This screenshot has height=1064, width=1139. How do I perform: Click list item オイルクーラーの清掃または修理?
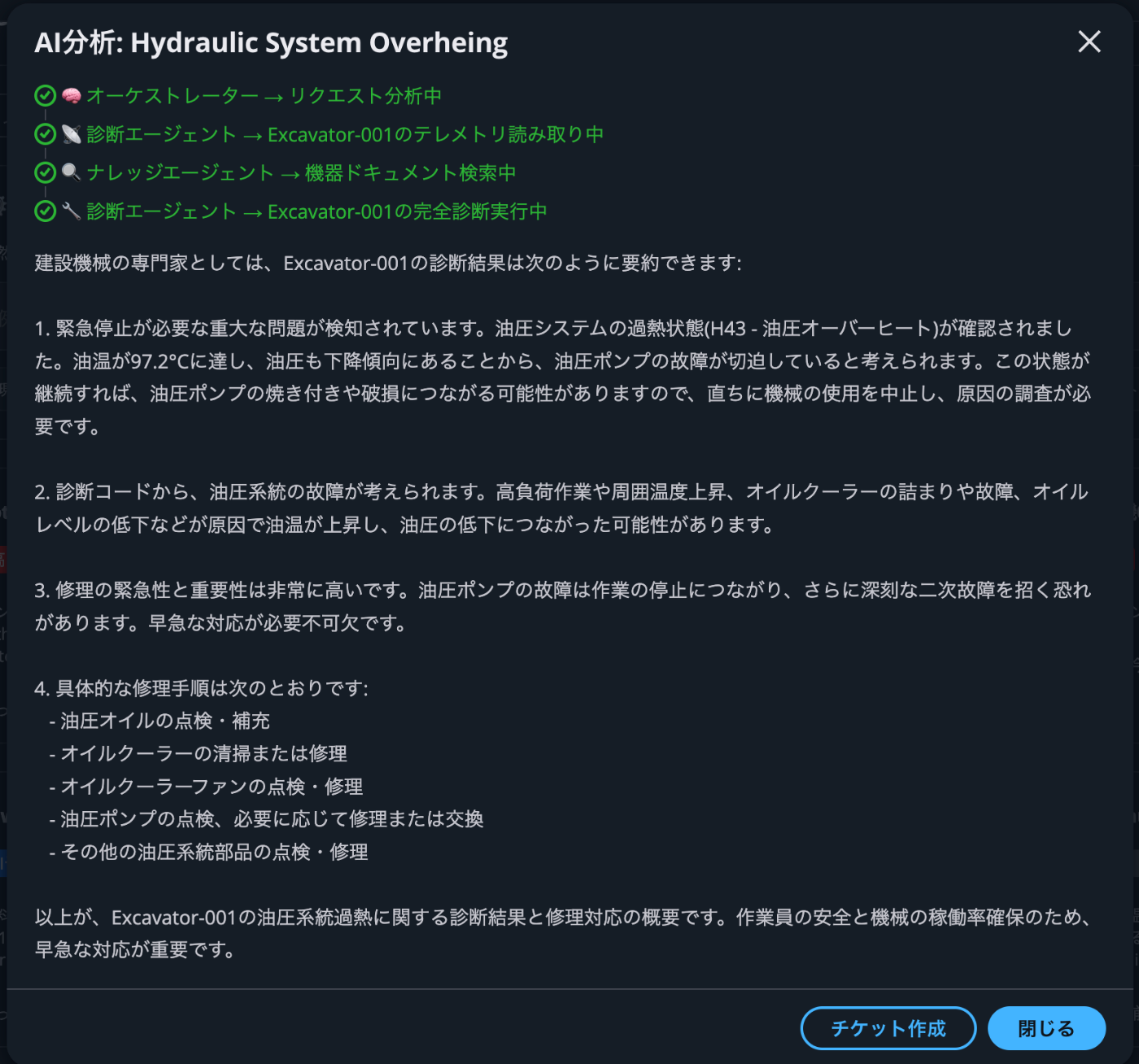coord(198,753)
